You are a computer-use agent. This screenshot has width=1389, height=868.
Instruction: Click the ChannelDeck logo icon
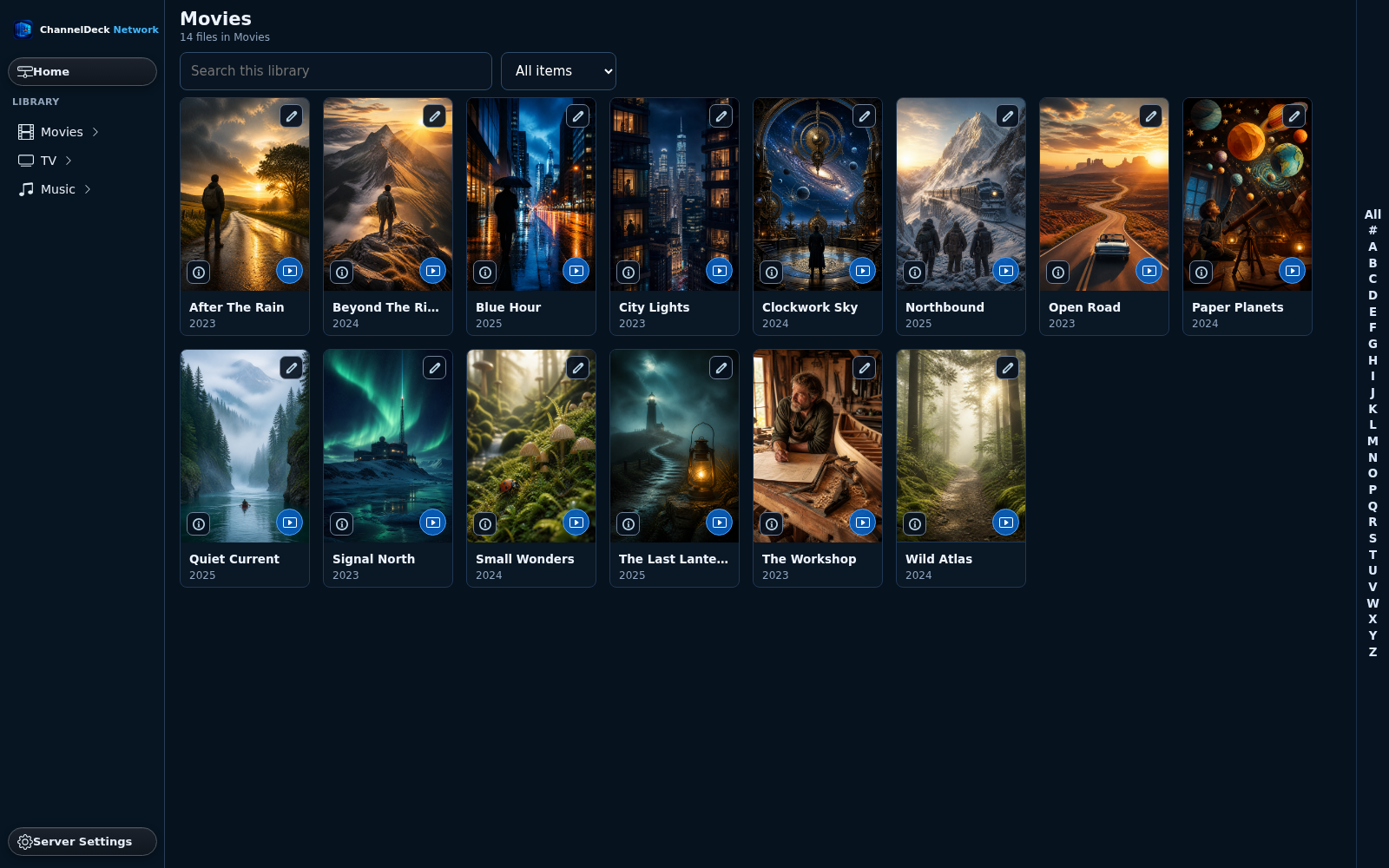(23, 30)
